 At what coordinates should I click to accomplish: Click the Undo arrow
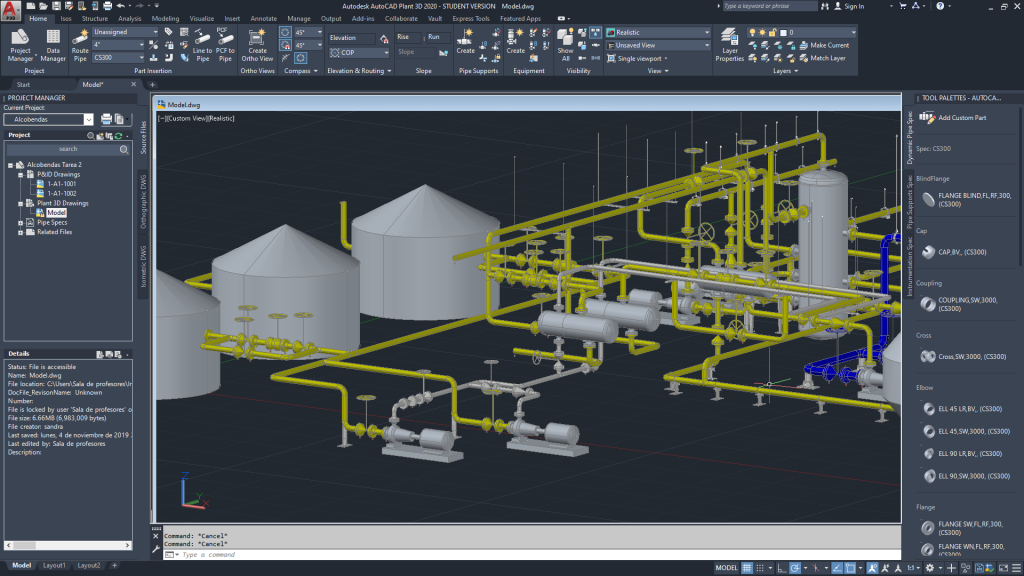(121, 6)
